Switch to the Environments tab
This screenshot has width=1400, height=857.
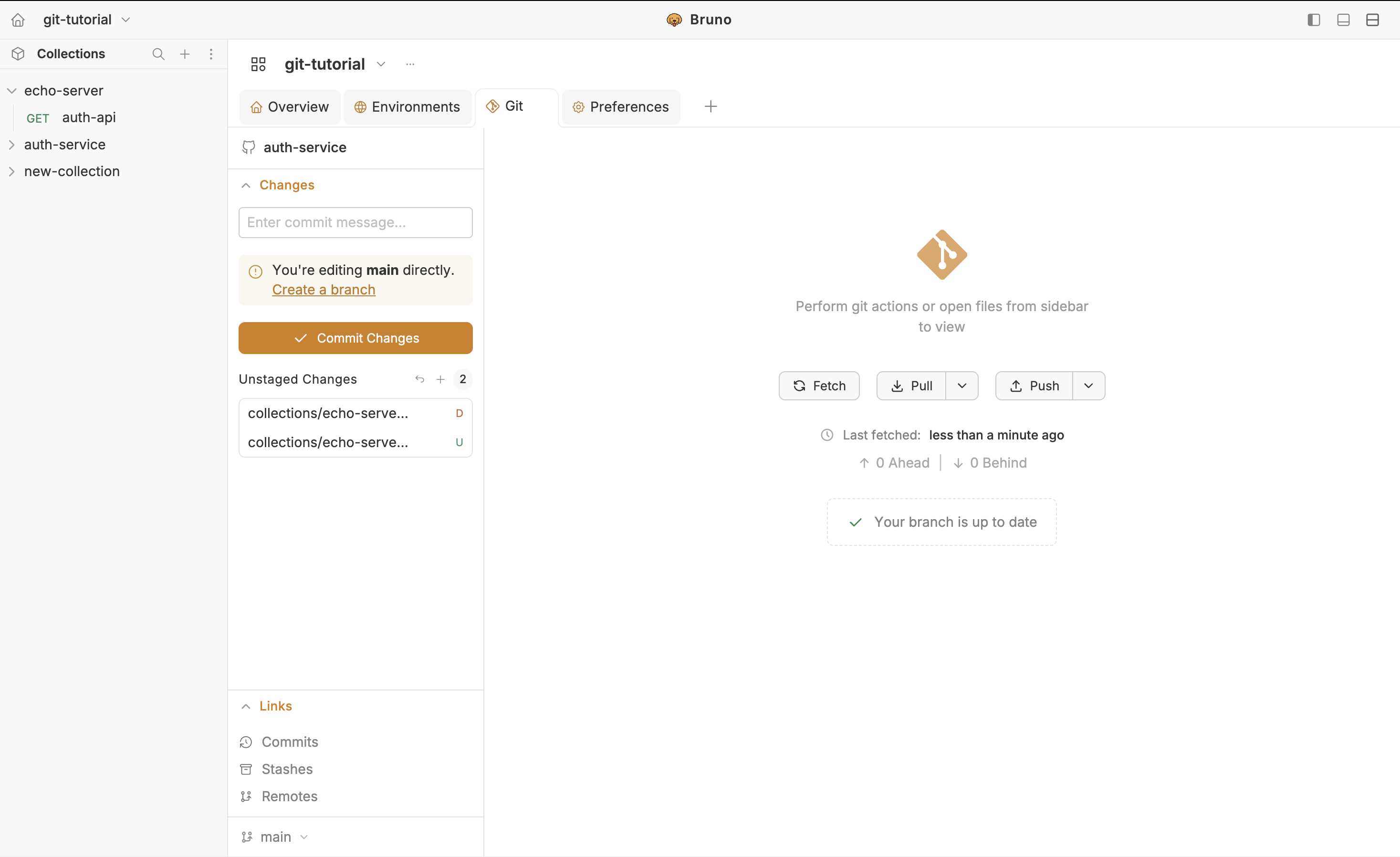pyautogui.click(x=407, y=107)
